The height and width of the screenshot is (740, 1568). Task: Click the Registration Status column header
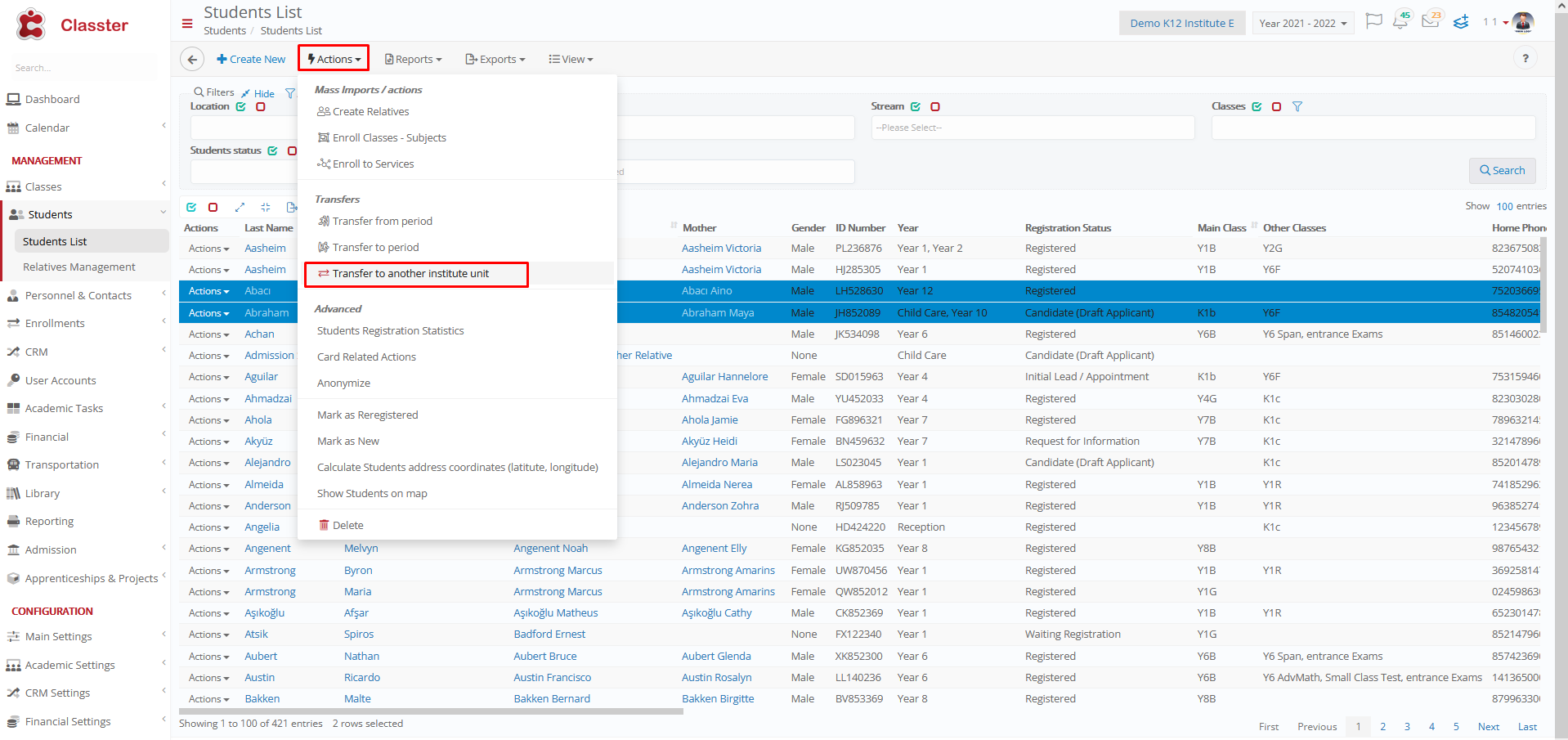click(x=1068, y=227)
